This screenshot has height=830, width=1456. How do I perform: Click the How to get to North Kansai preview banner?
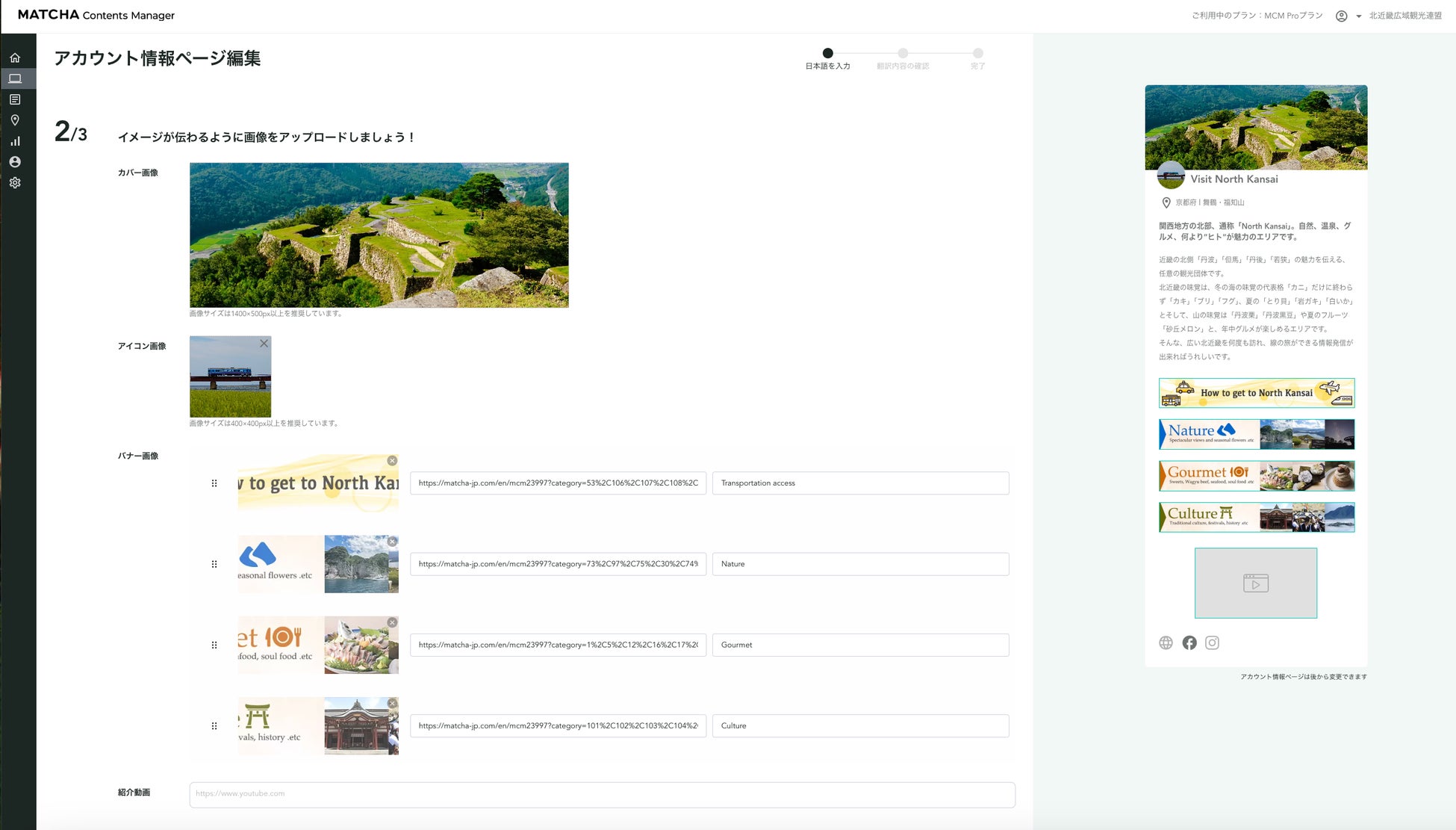[x=1256, y=393]
